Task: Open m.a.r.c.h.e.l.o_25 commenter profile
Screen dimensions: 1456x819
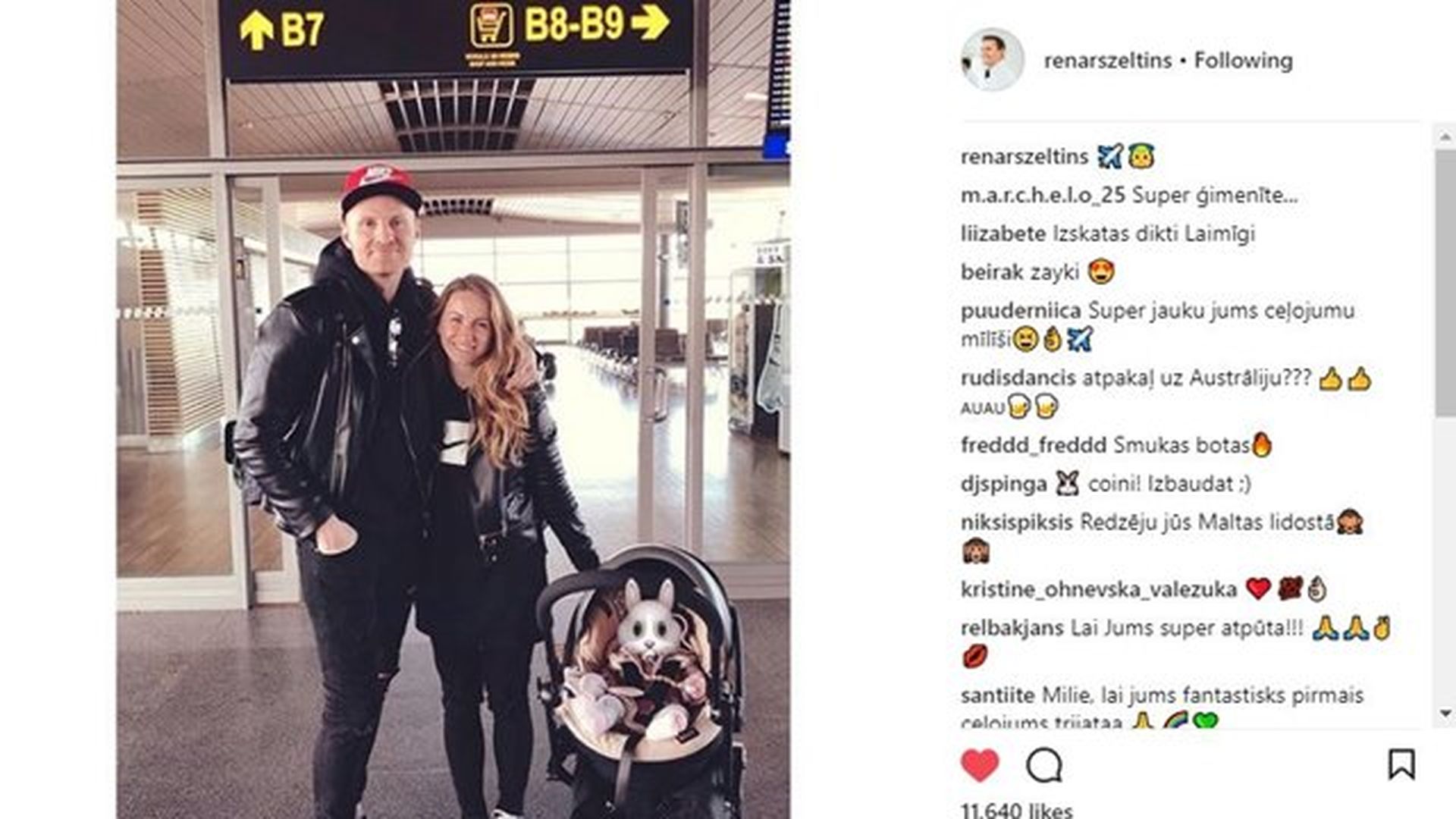Action: [x=1043, y=195]
